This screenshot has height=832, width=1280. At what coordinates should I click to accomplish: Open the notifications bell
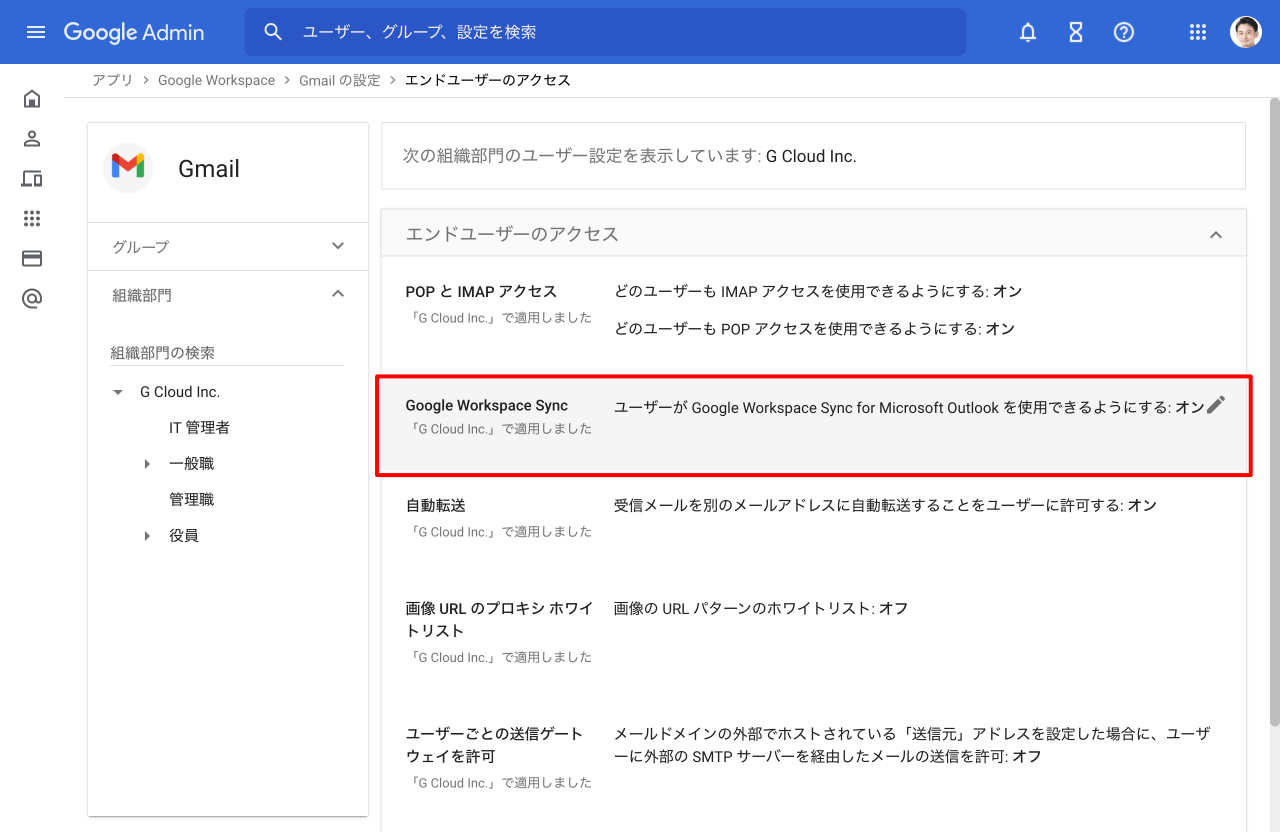[x=1028, y=32]
